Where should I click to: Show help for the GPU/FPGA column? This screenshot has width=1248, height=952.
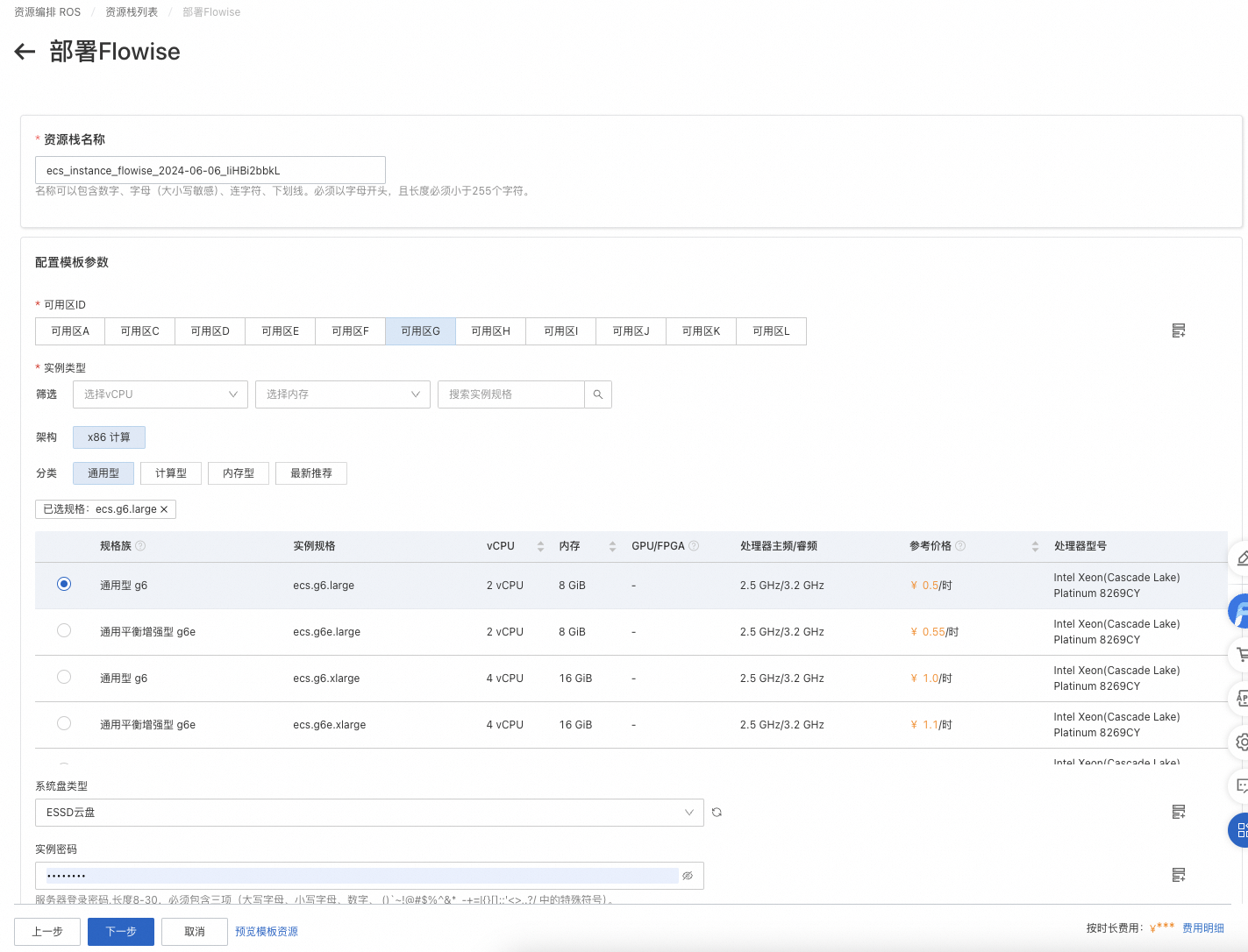tap(694, 545)
